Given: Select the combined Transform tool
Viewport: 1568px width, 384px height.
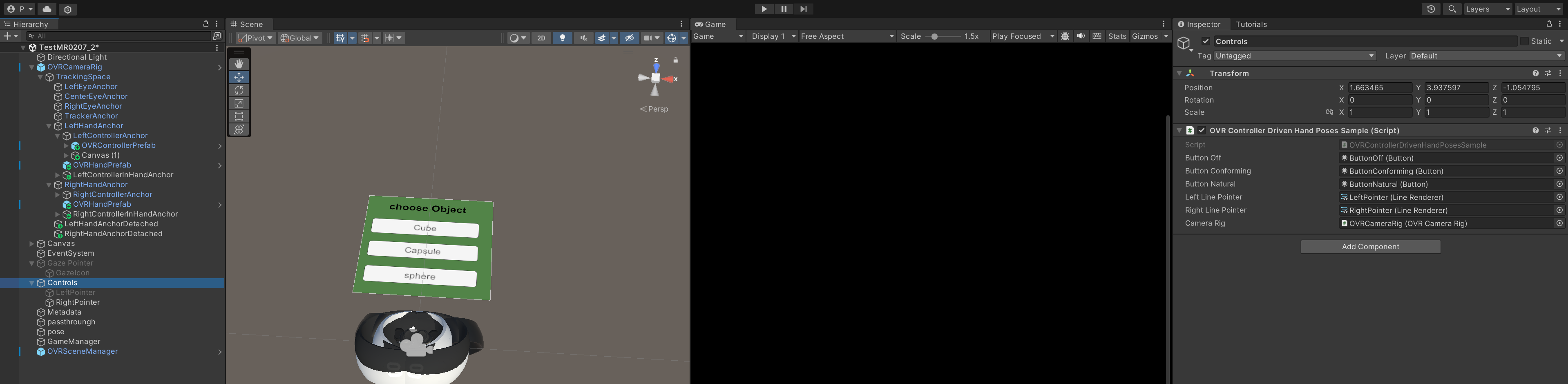Looking at the screenshot, I should [239, 129].
